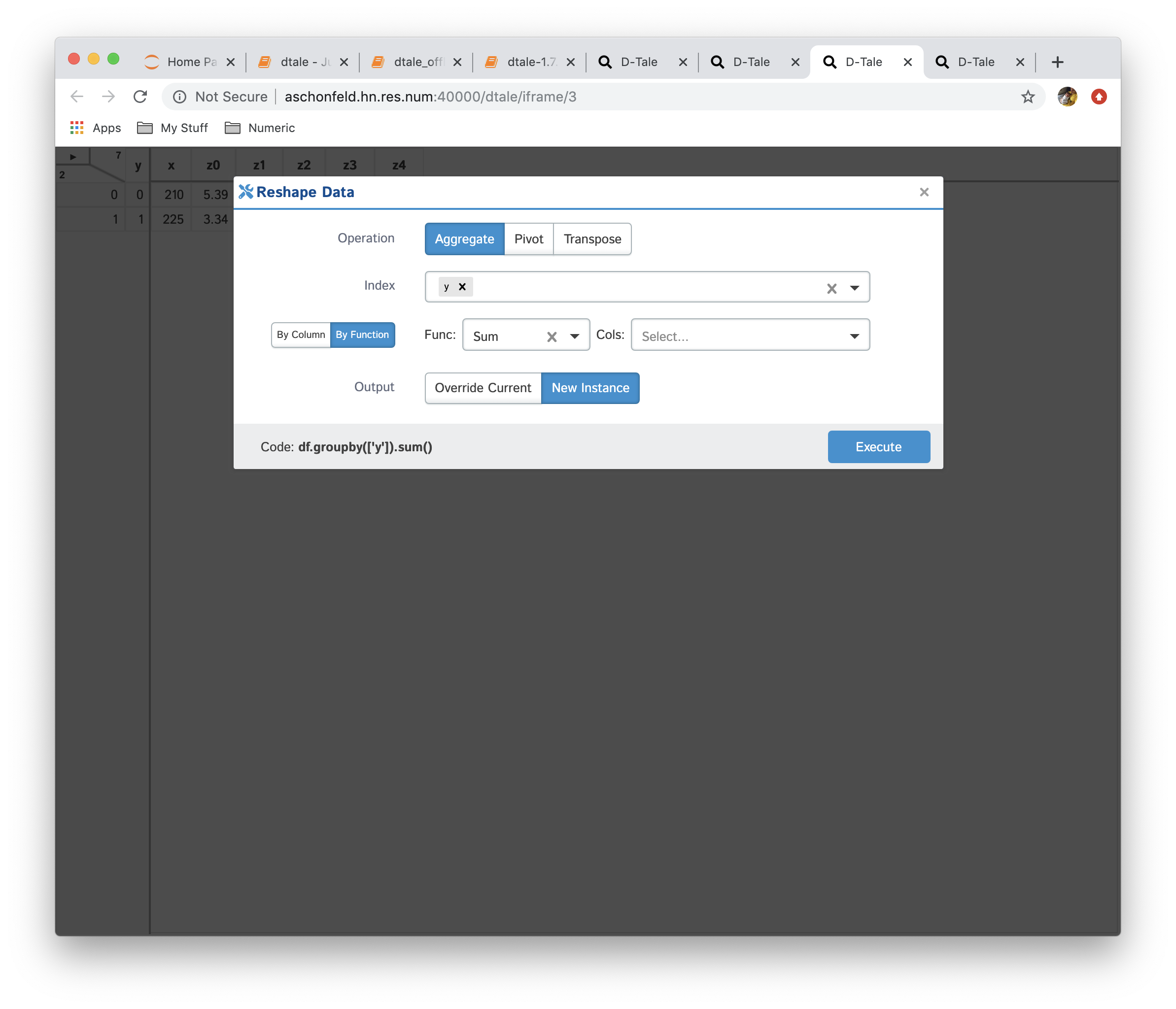Remove the y tag from Index
The image size is (1176, 1009).
[x=462, y=287]
